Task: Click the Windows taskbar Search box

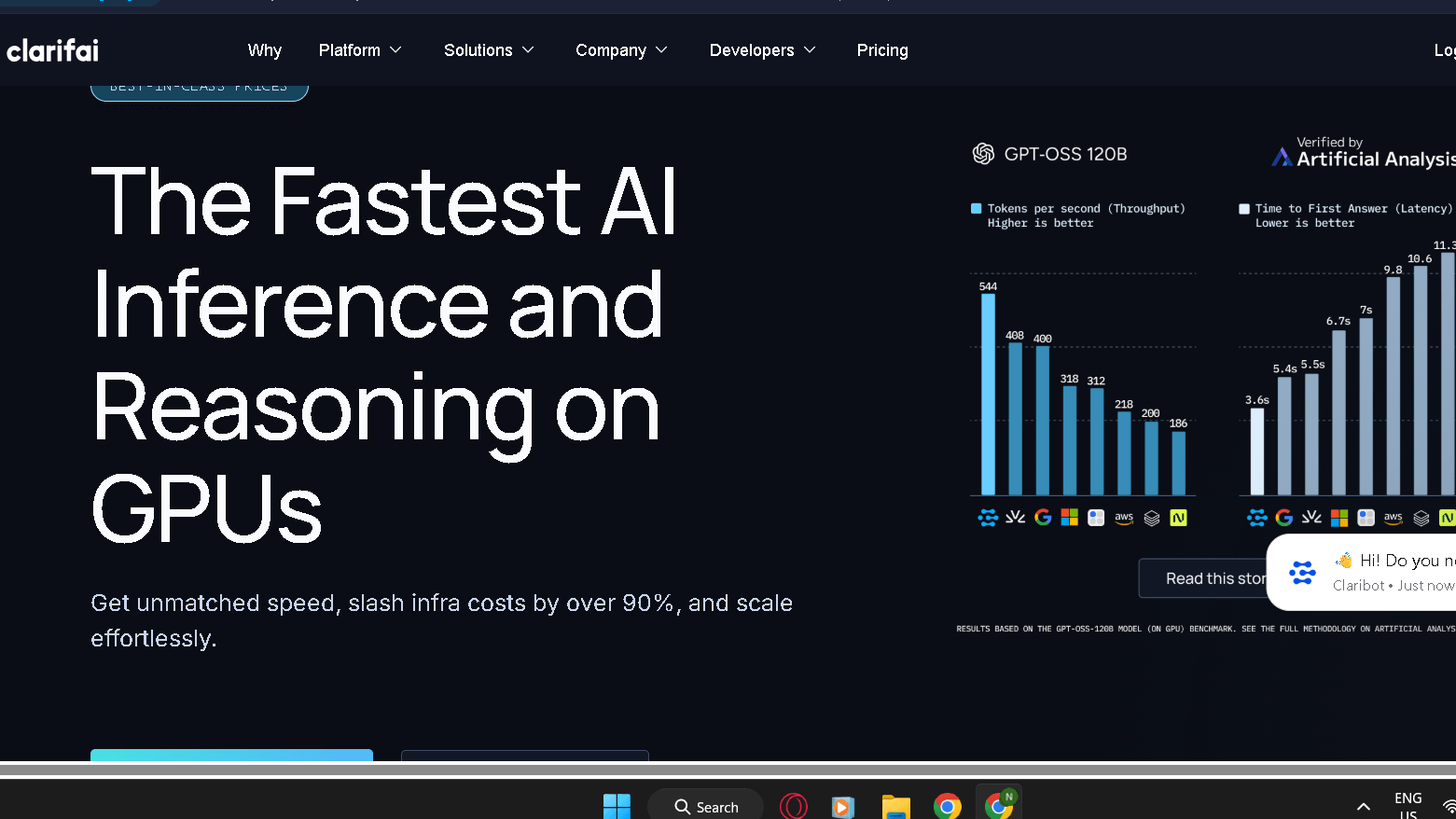Action: point(706,807)
